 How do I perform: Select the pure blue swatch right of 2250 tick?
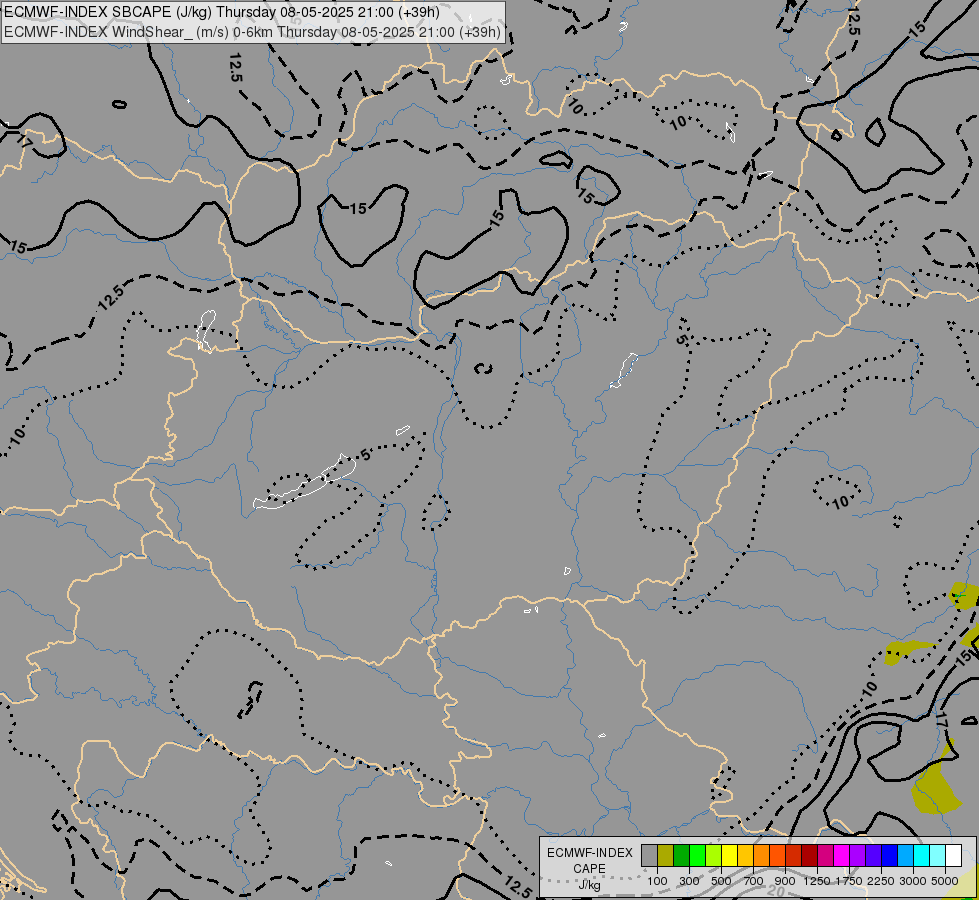890,856
